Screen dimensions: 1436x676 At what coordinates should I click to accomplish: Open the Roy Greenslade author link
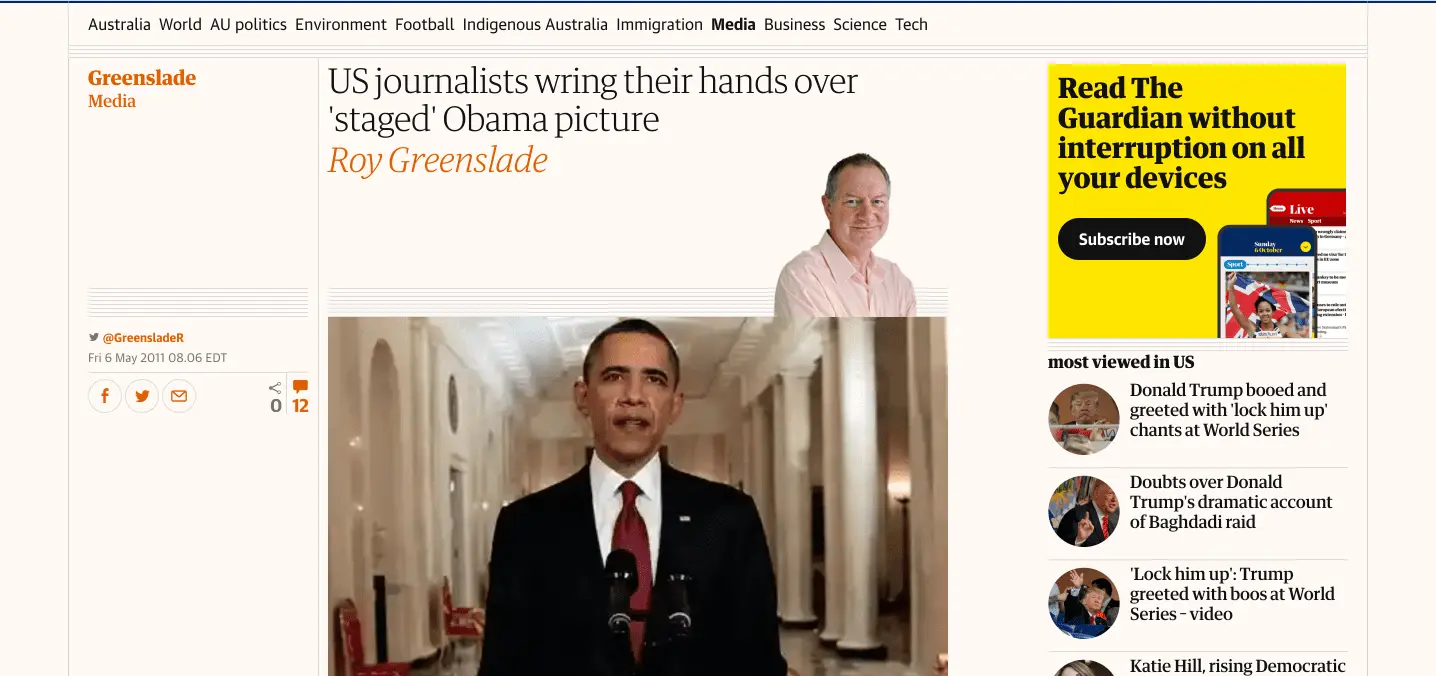[438, 160]
